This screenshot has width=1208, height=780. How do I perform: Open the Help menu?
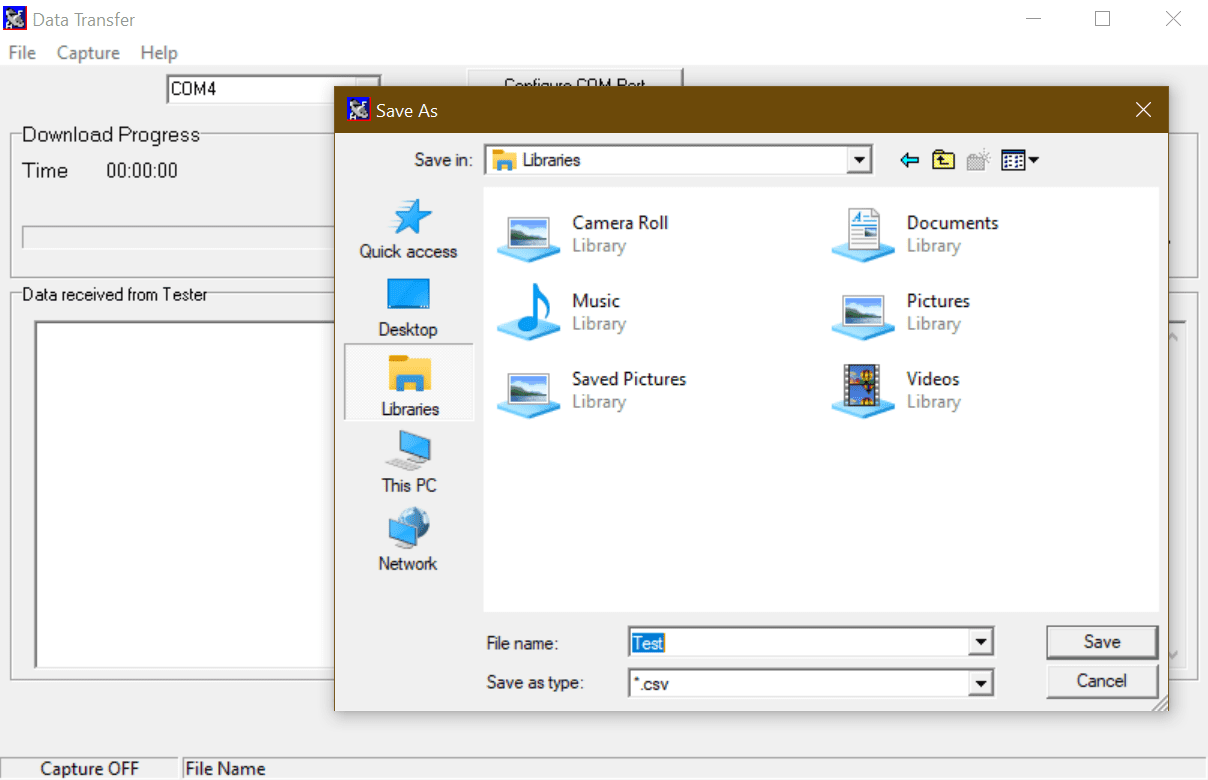pos(159,53)
